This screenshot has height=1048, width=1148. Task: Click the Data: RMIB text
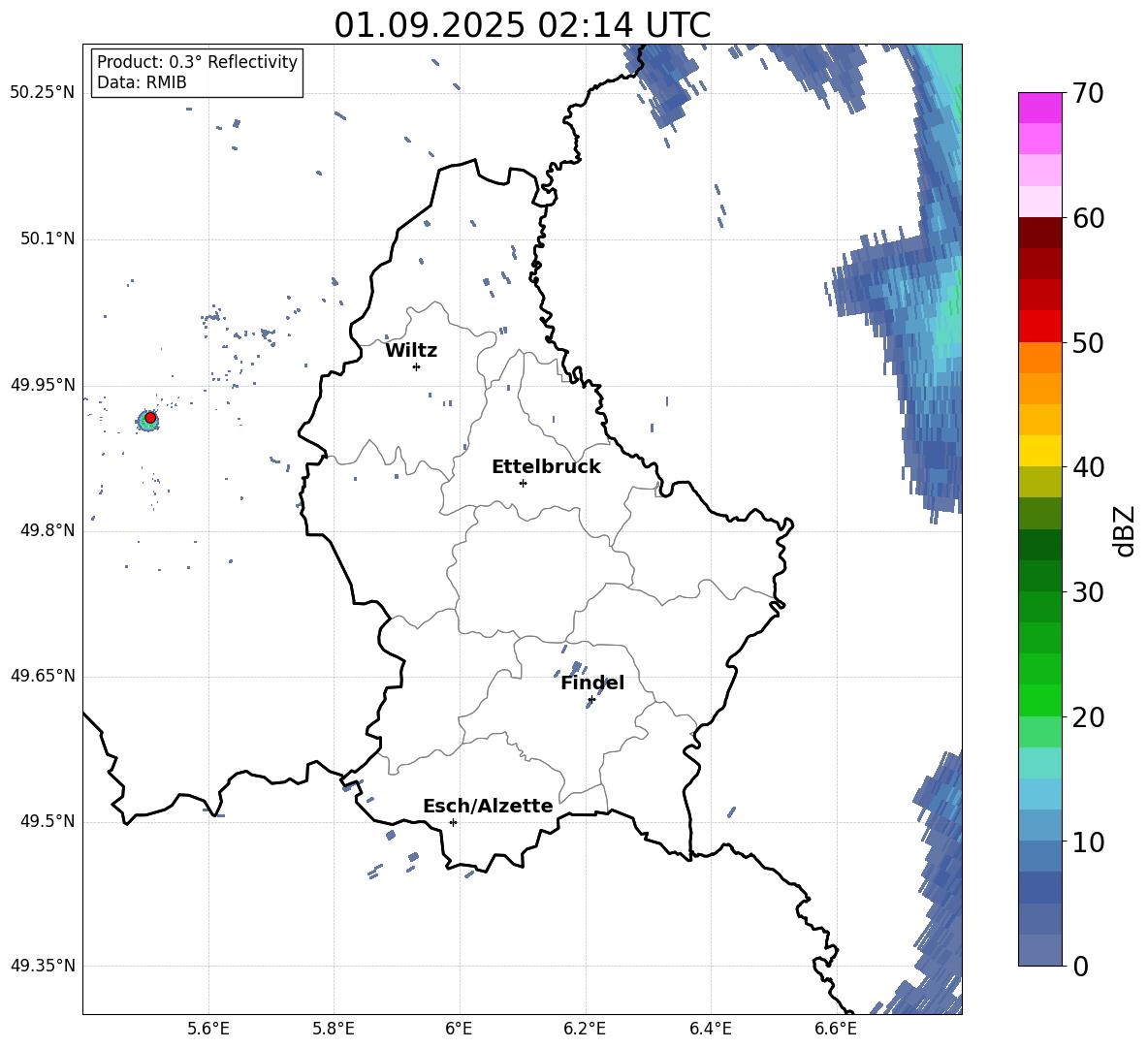pos(142,82)
